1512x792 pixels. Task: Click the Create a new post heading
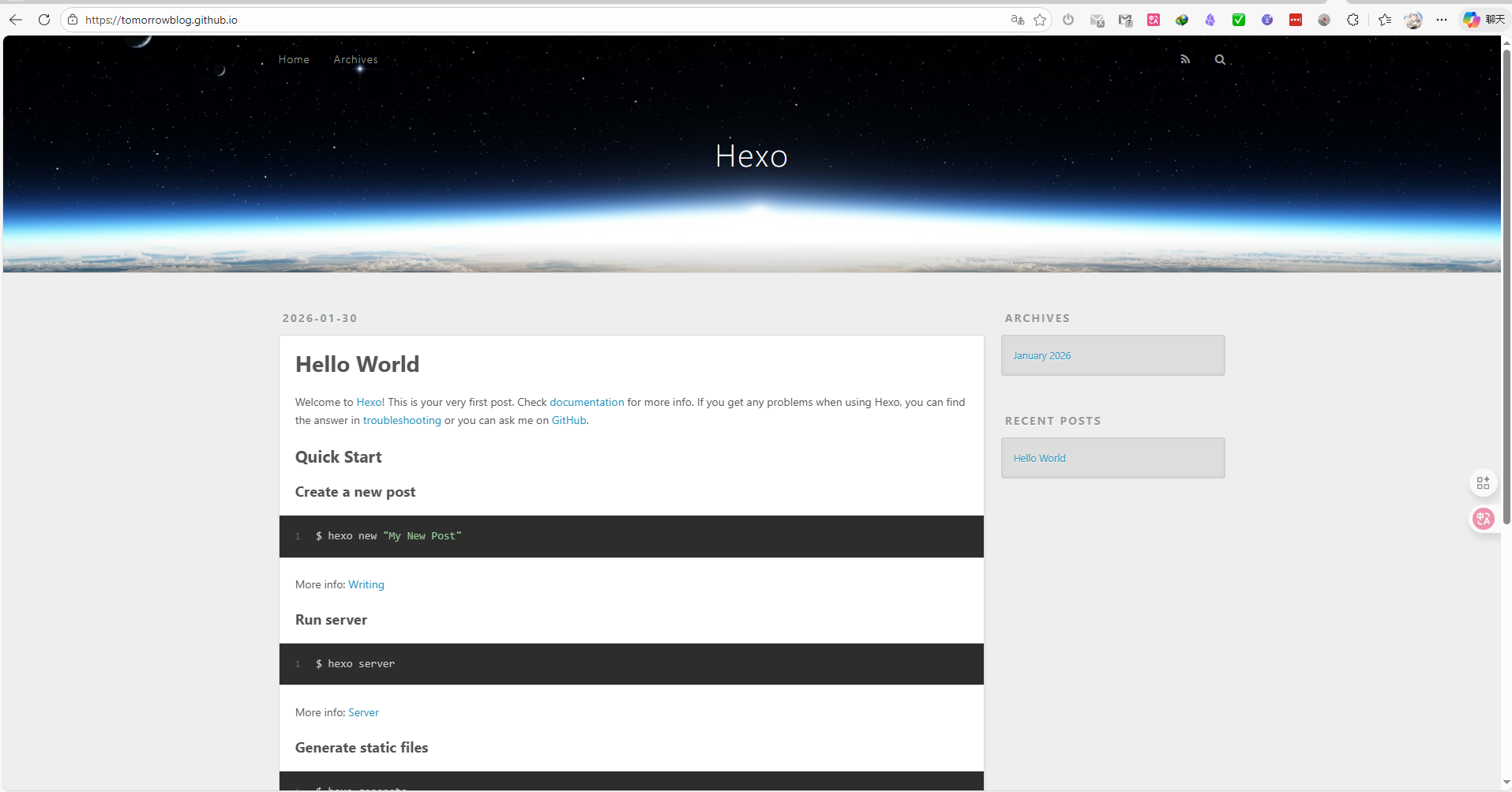point(355,492)
